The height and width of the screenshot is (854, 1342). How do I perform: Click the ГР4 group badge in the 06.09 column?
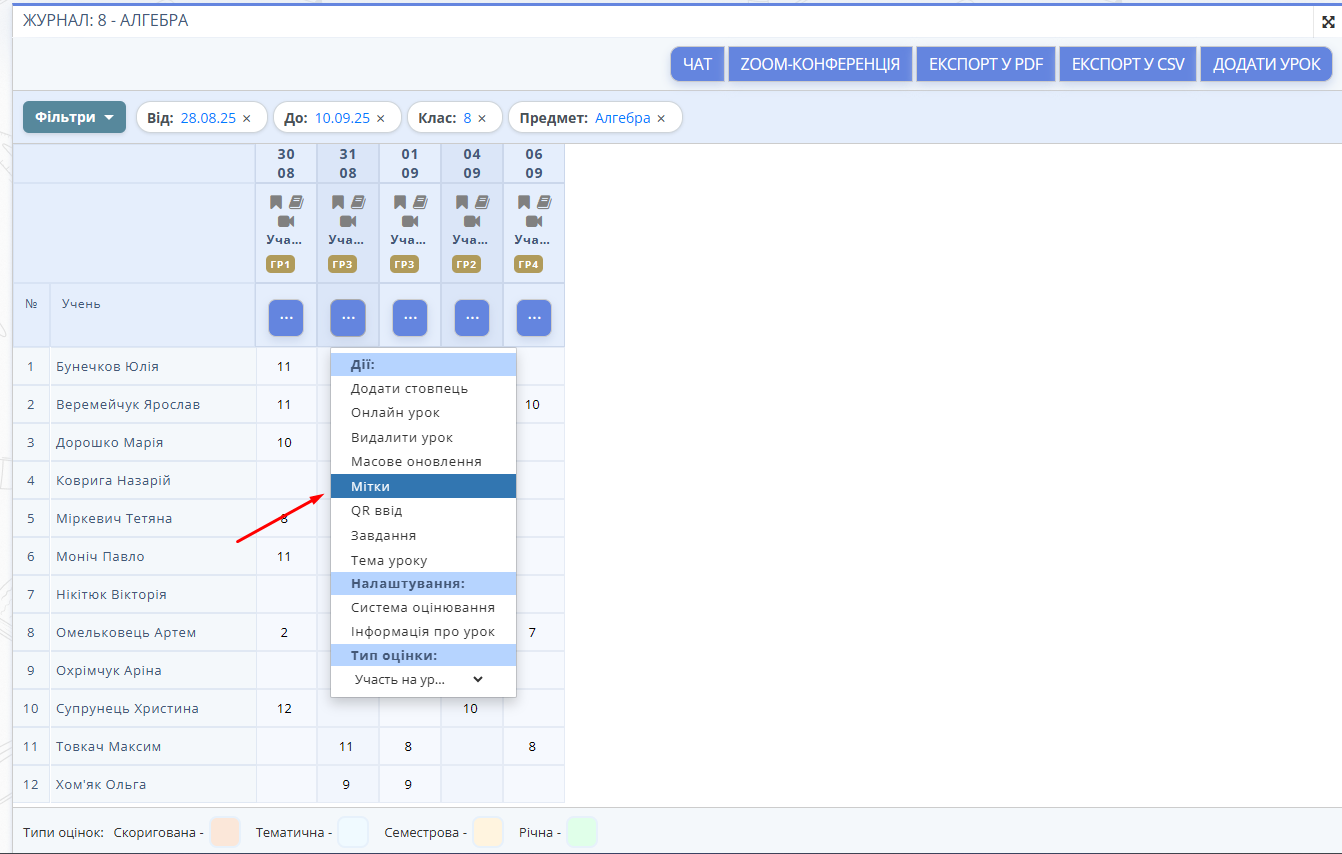(x=528, y=265)
